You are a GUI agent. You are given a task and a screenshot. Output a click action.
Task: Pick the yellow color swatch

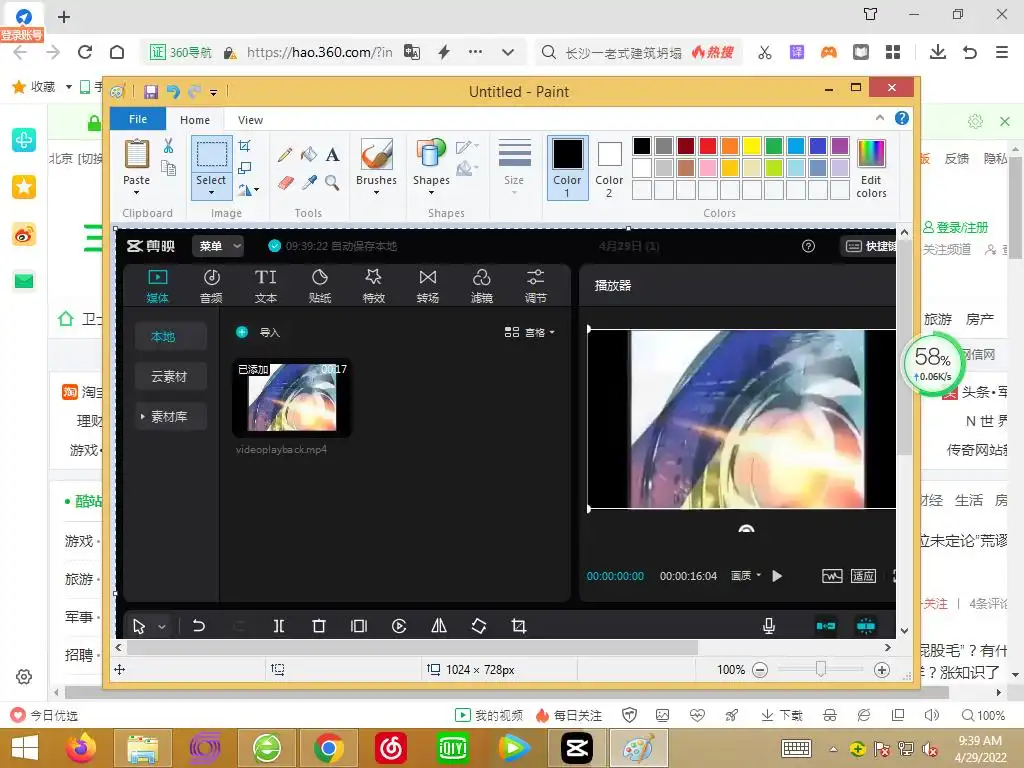(x=752, y=146)
